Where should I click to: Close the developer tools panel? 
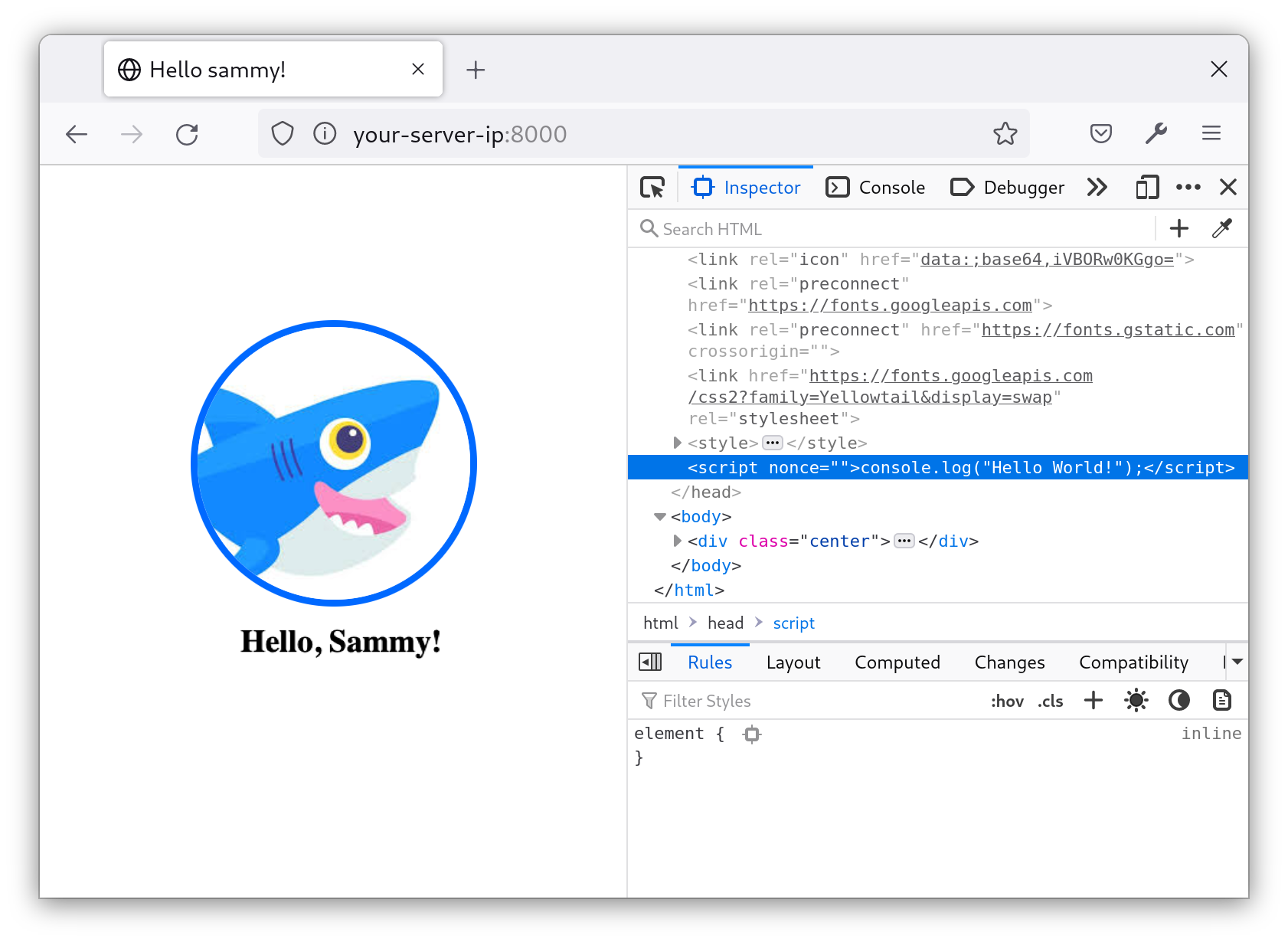[1228, 188]
